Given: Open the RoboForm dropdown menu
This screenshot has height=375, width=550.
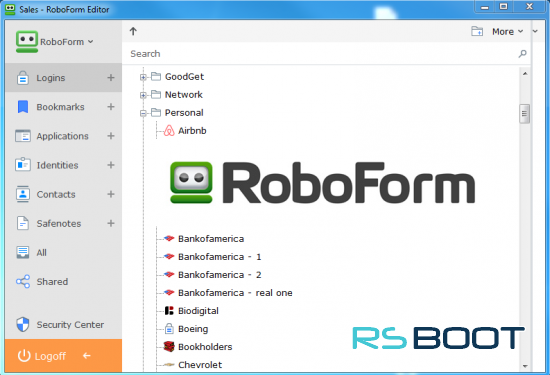Looking at the screenshot, I should tap(67, 42).
